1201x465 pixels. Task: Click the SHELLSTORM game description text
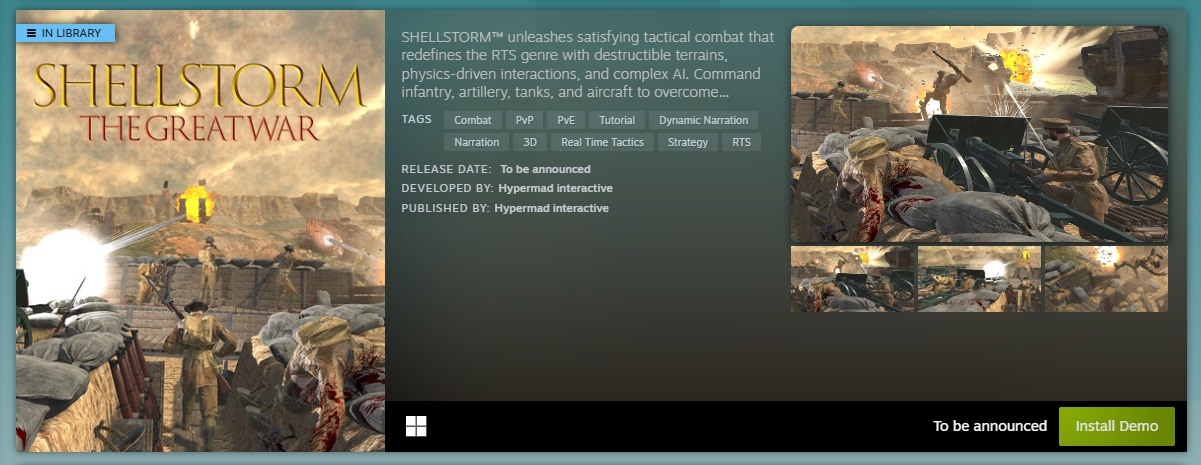click(588, 65)
